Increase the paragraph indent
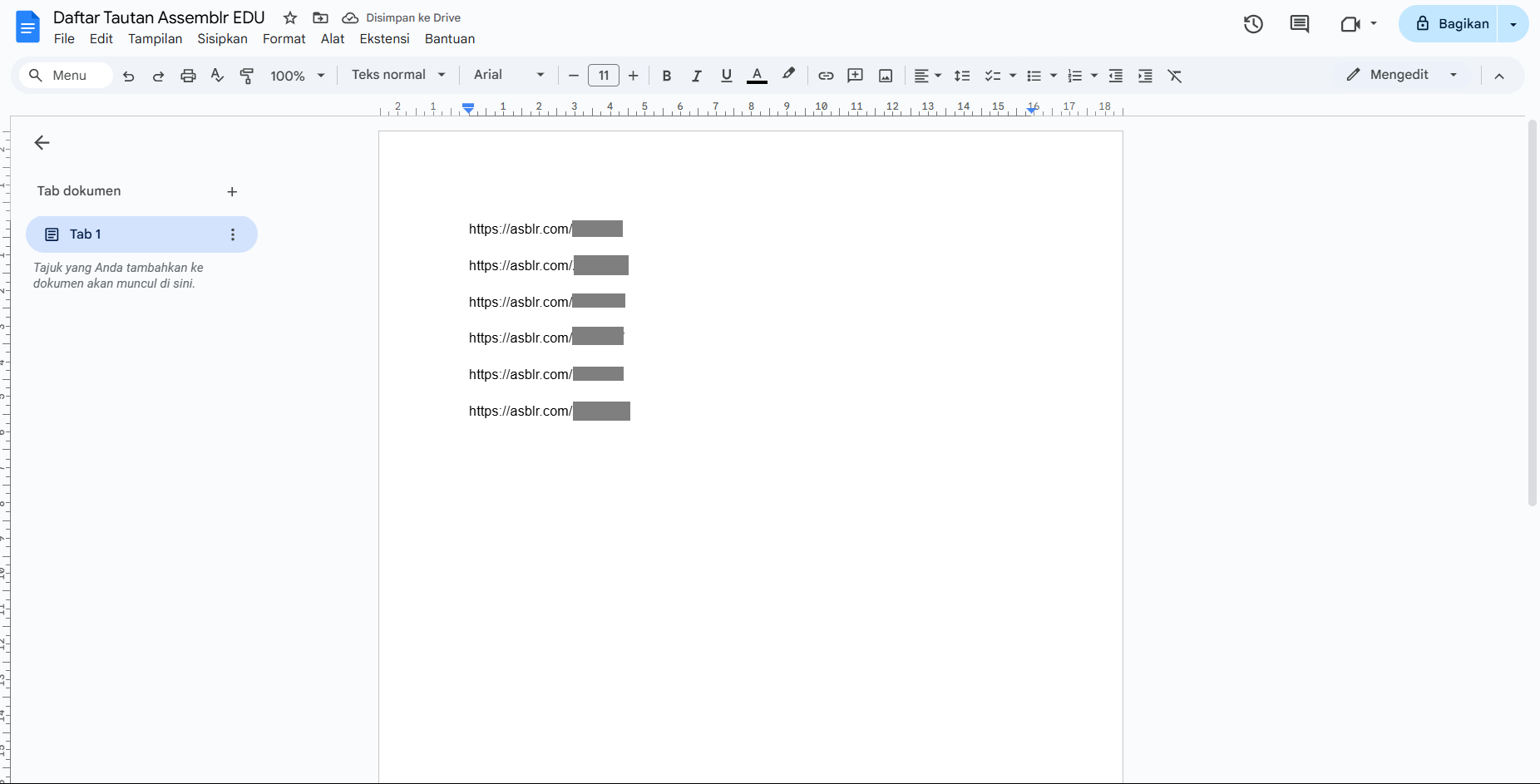 1145,76
